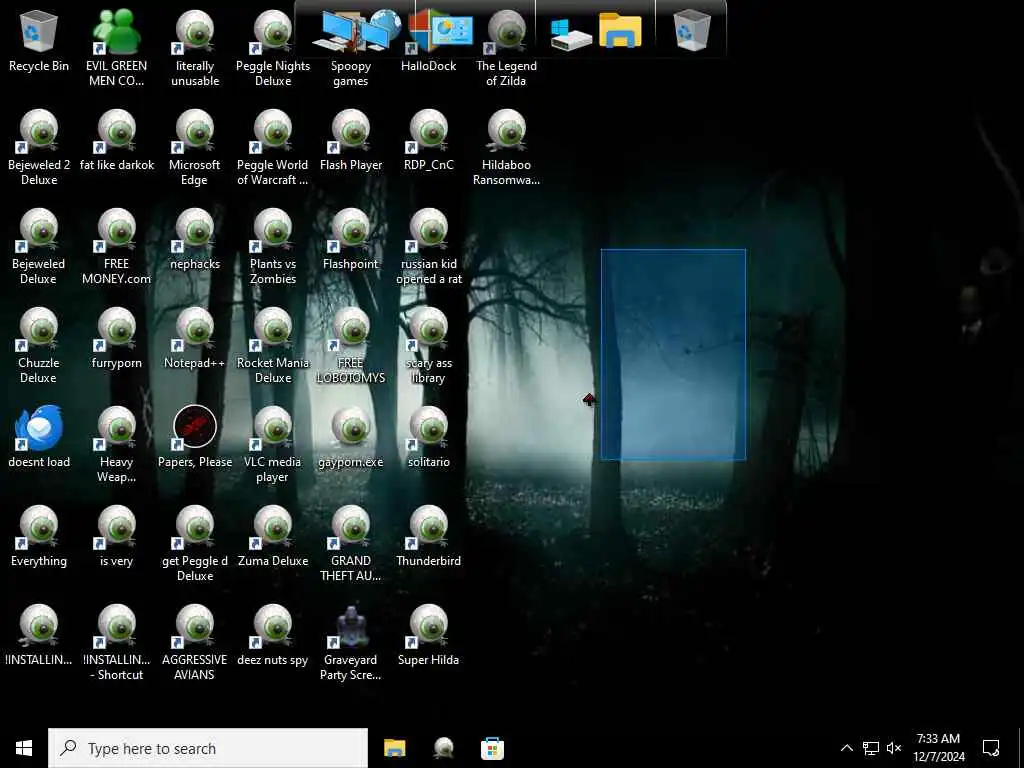This screenshot has height=768, width=1024.
Task: Open File Explorer from the taskbar
Action: pyautogui.click(x=394, y=748)
